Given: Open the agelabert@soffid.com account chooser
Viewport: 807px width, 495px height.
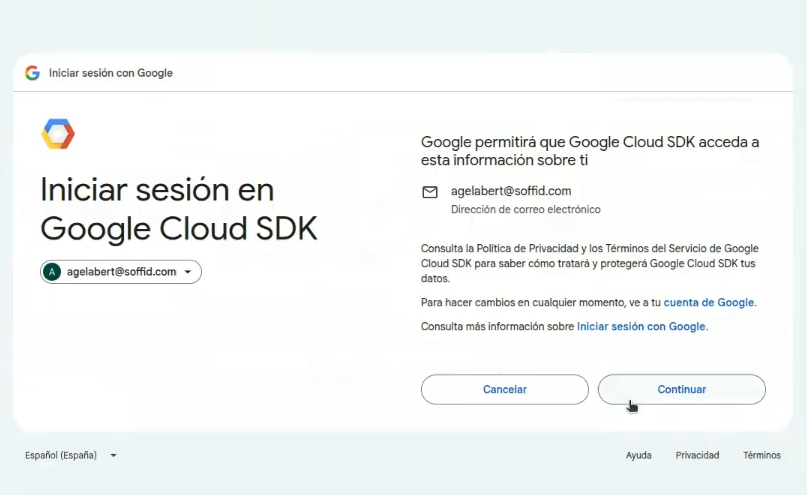Looking at the screenshot, I should (x=121, y=272).
